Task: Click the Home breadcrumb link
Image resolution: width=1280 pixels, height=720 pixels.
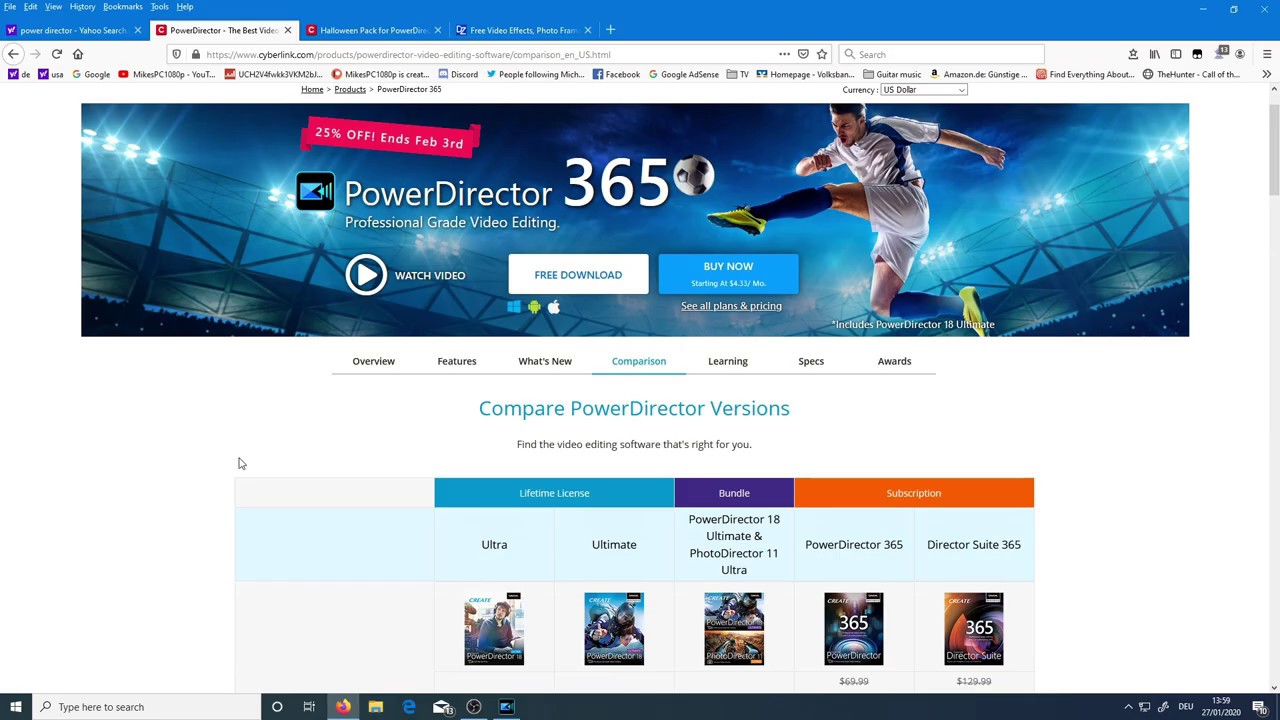Action: point(312,90)
